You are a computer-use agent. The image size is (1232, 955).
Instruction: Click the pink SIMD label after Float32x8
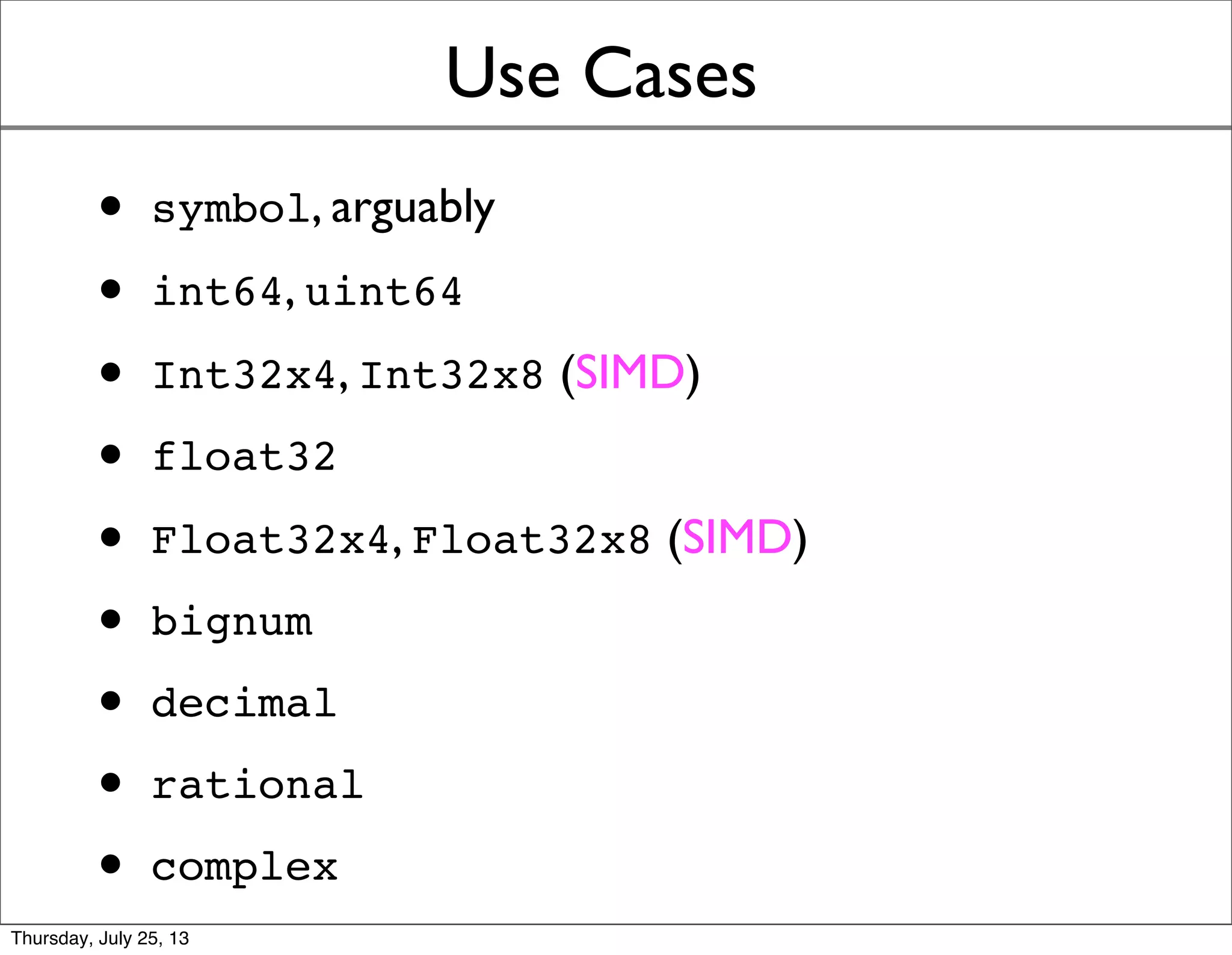pos(736,537)
